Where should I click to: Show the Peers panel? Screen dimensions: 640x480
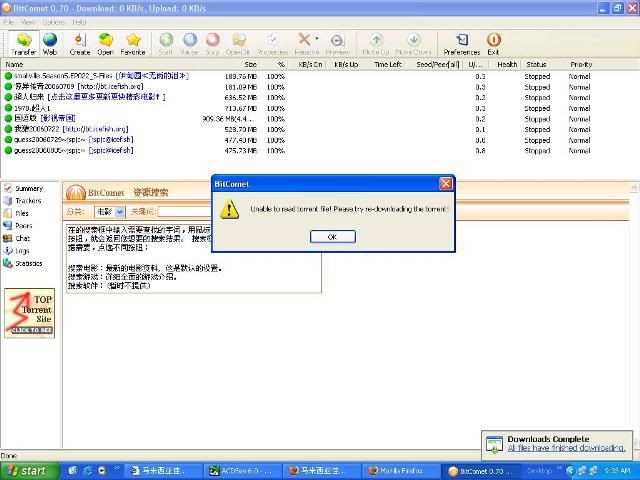23,226
